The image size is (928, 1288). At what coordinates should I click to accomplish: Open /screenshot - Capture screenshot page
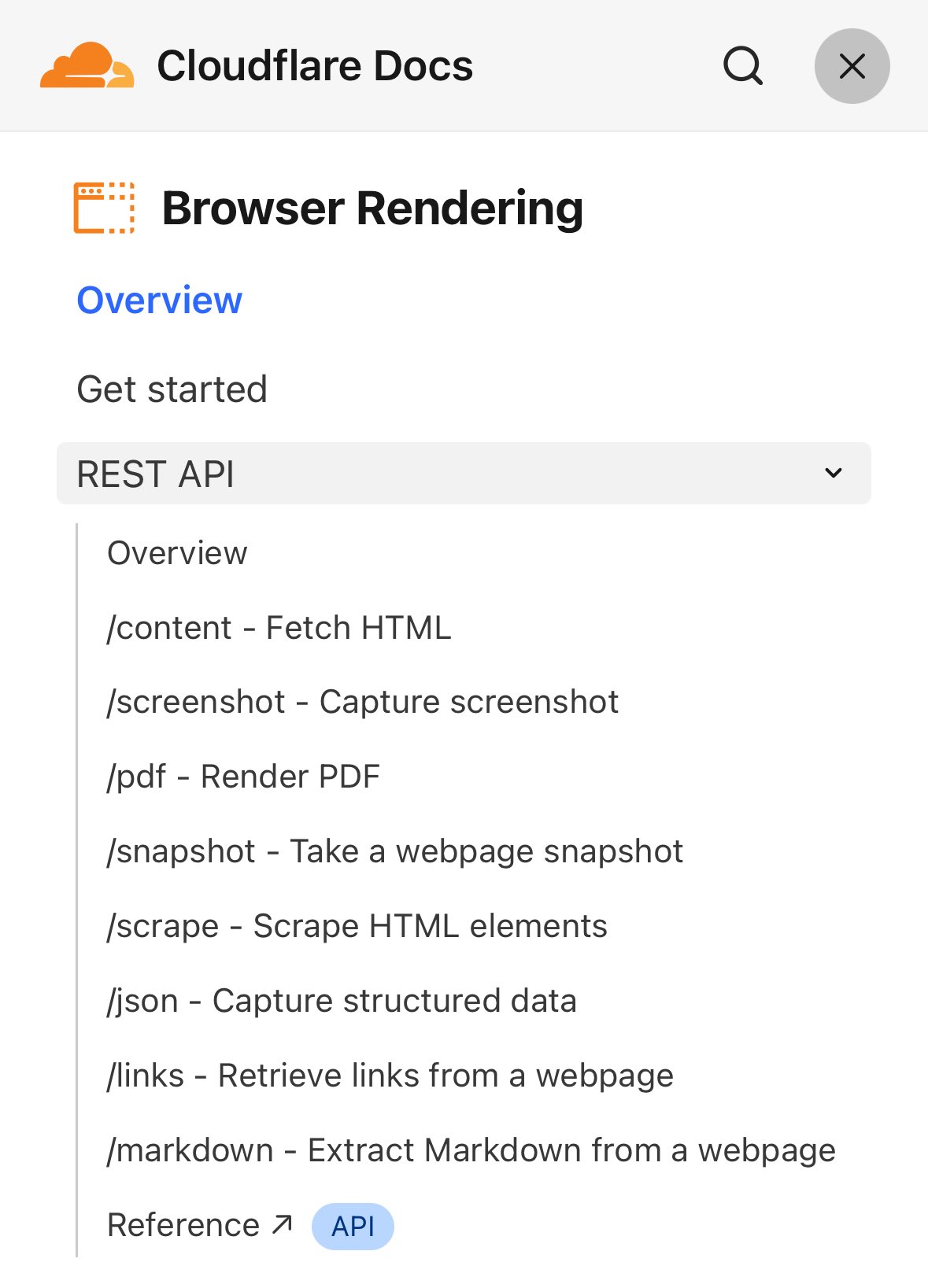point(363,702)
